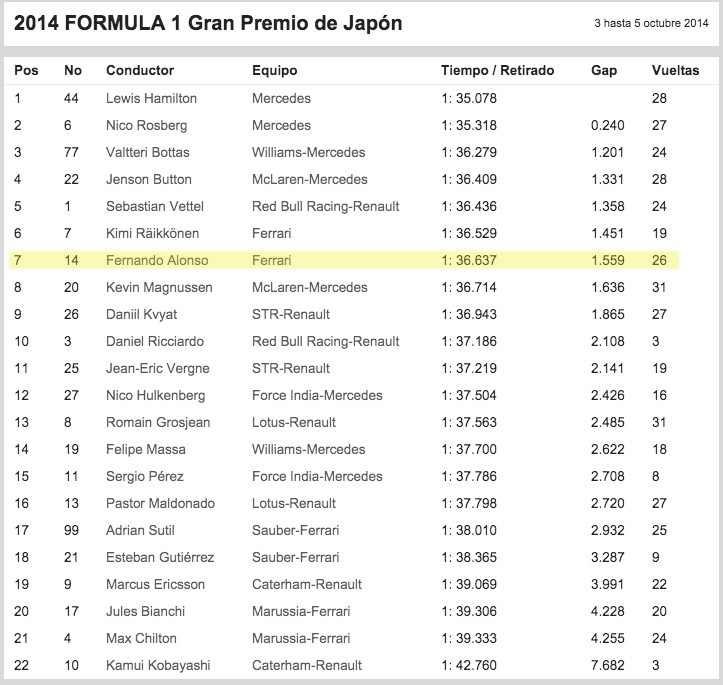
Task: Click Daniel Ricciardo's Red Bull Racing-Renault team
Action: pyautogui.click(x=325, y=342)
